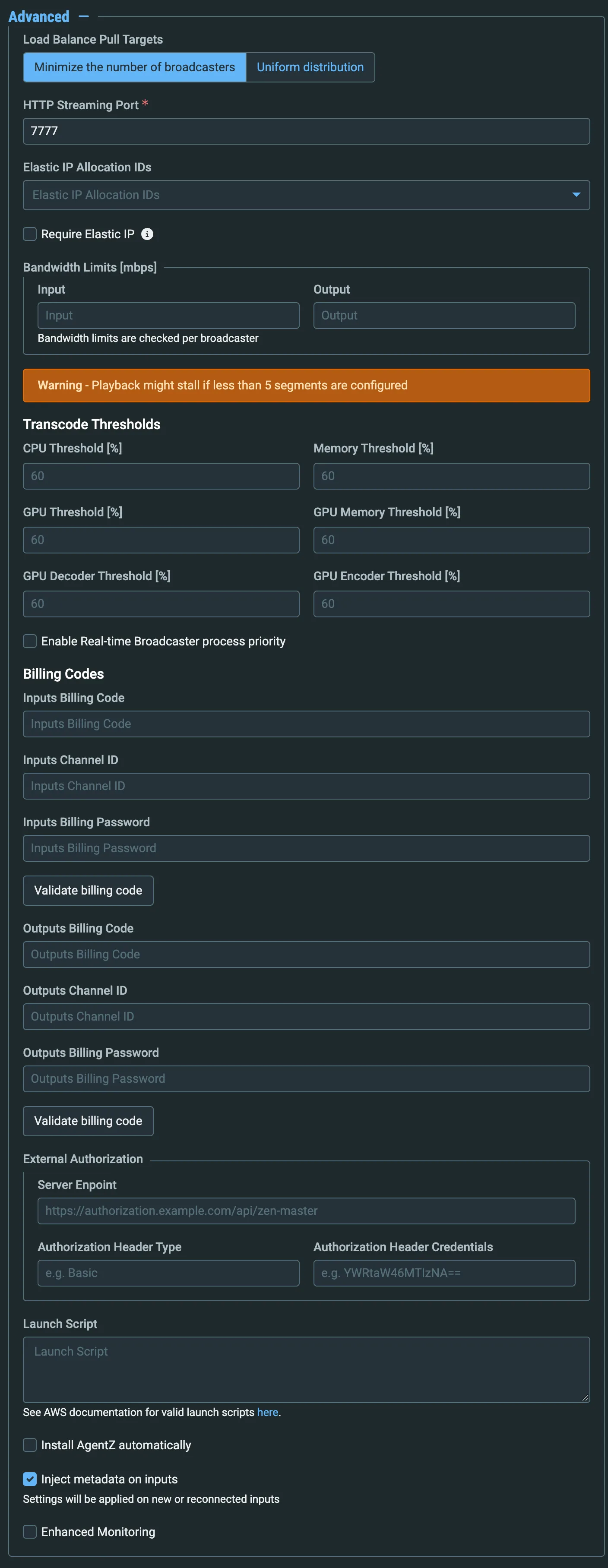Viewport: 608px width, 1568px height.
Task: Enable the Enhanced Monitoring checkbox
Action: [x=30, y=1531]
